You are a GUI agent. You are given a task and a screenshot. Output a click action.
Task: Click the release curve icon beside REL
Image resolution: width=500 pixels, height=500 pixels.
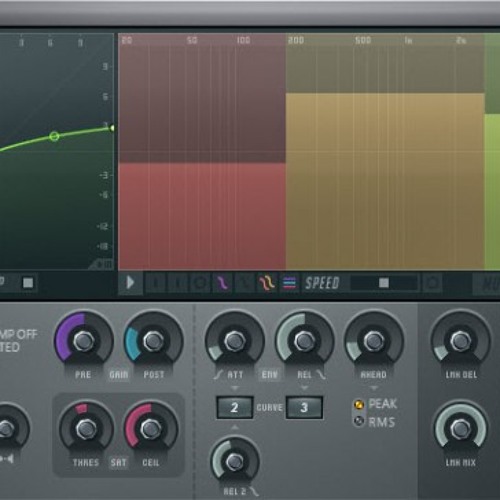(321, 375)
